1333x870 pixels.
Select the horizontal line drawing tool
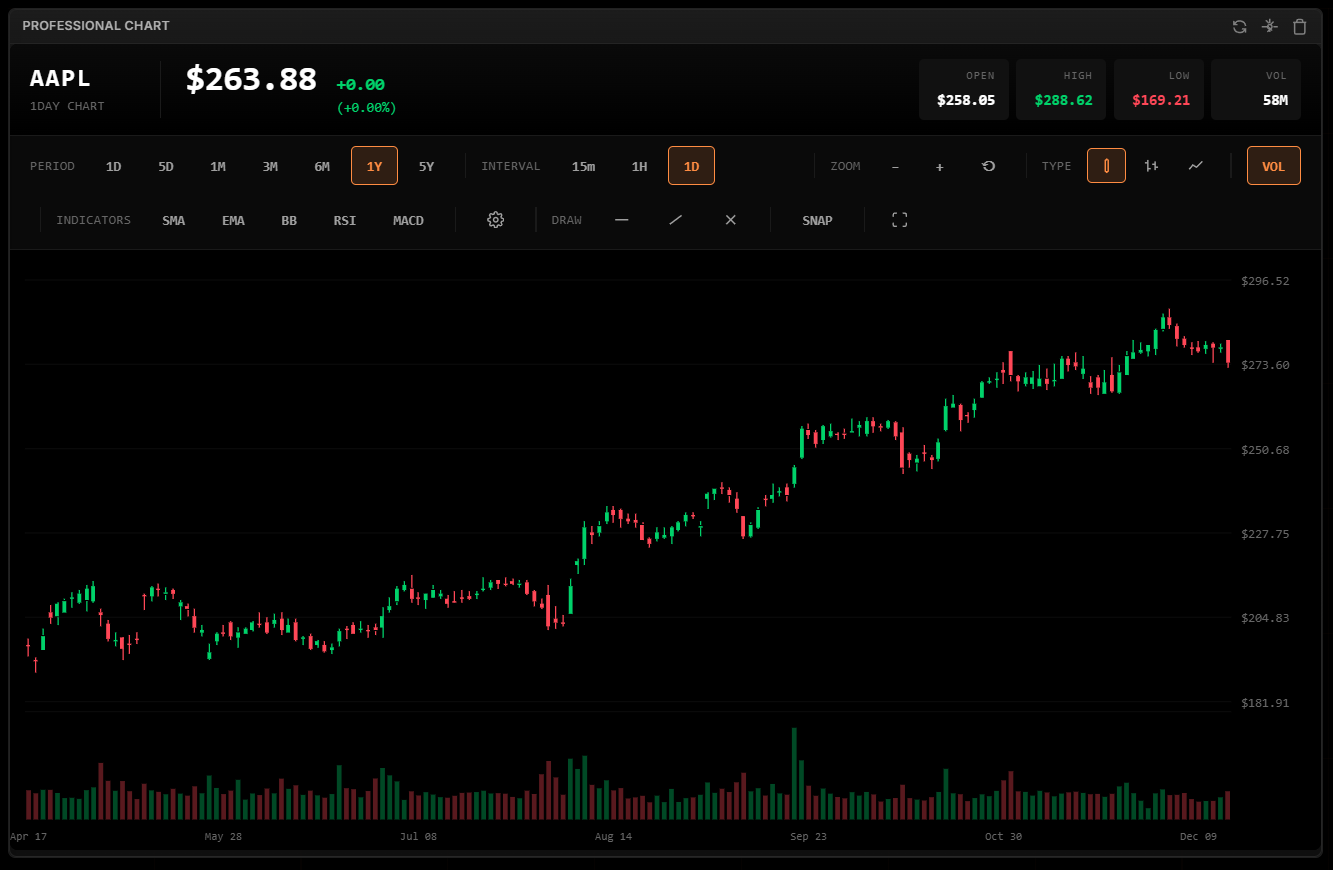[x=621, y=220]
